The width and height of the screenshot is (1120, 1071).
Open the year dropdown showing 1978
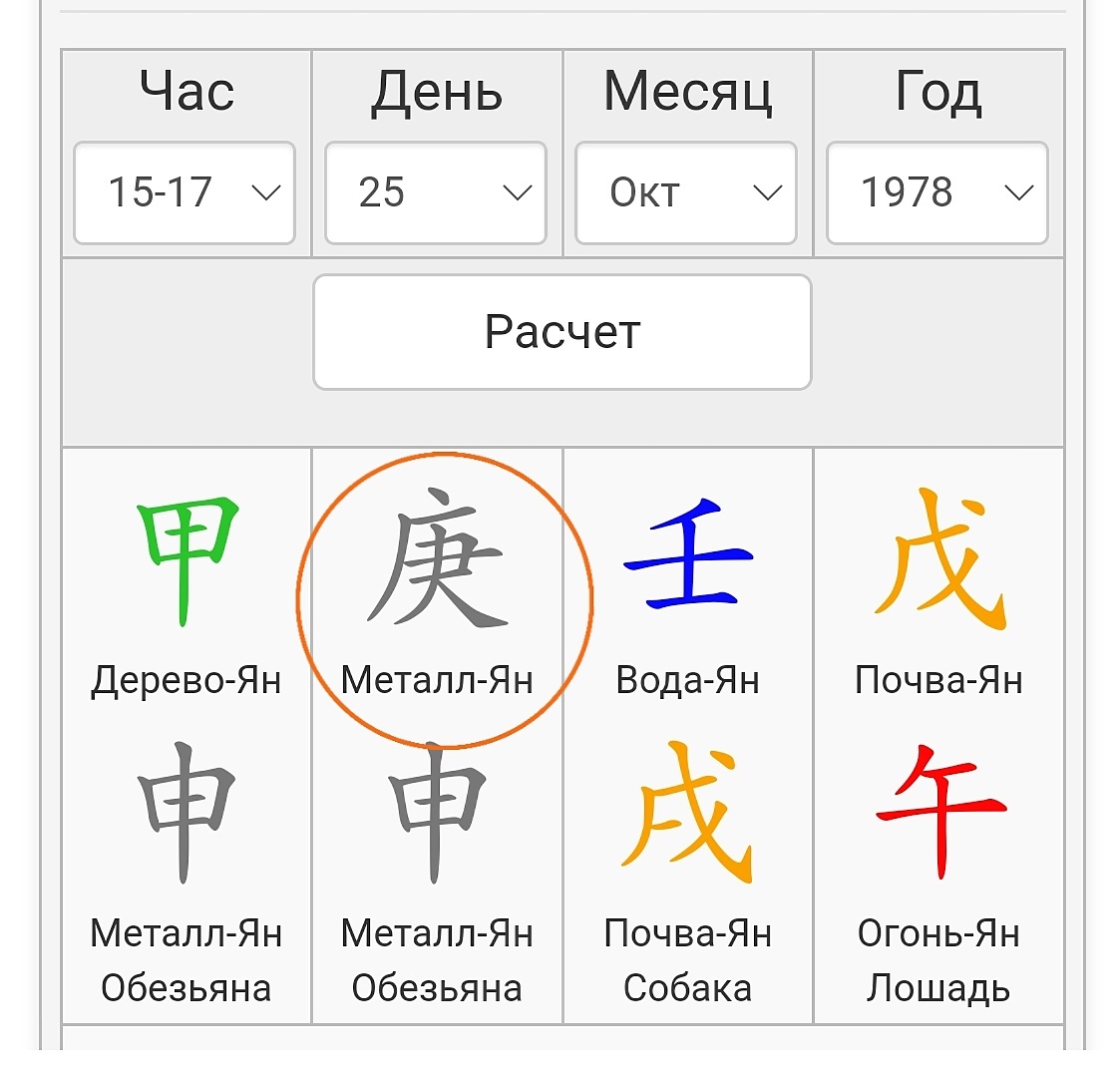pyautogui.click(x=937, y=192)
